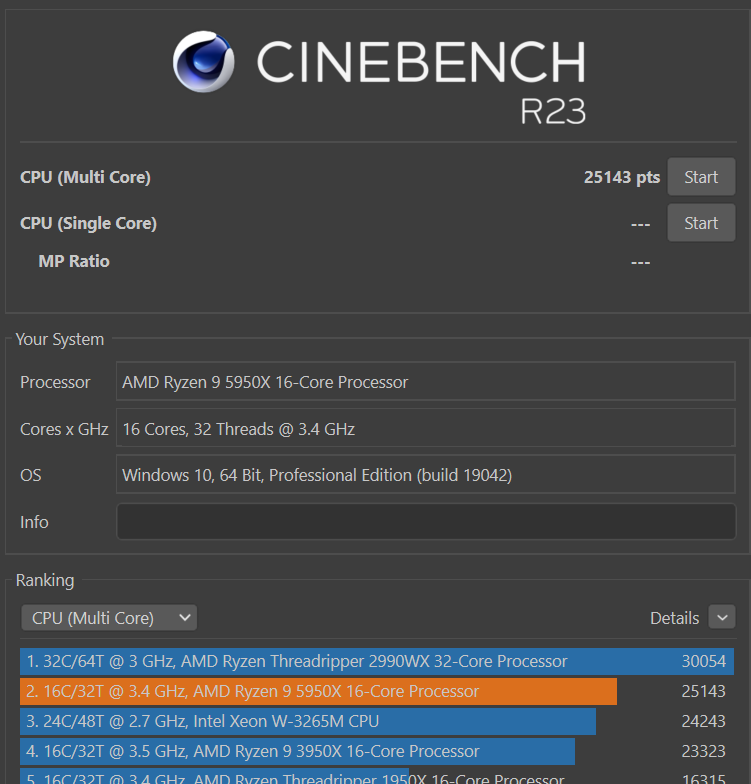Expand the Details chevron in Ranking
Screen dimensions: 751x784
pyautogui.click(x=721, y=617)
